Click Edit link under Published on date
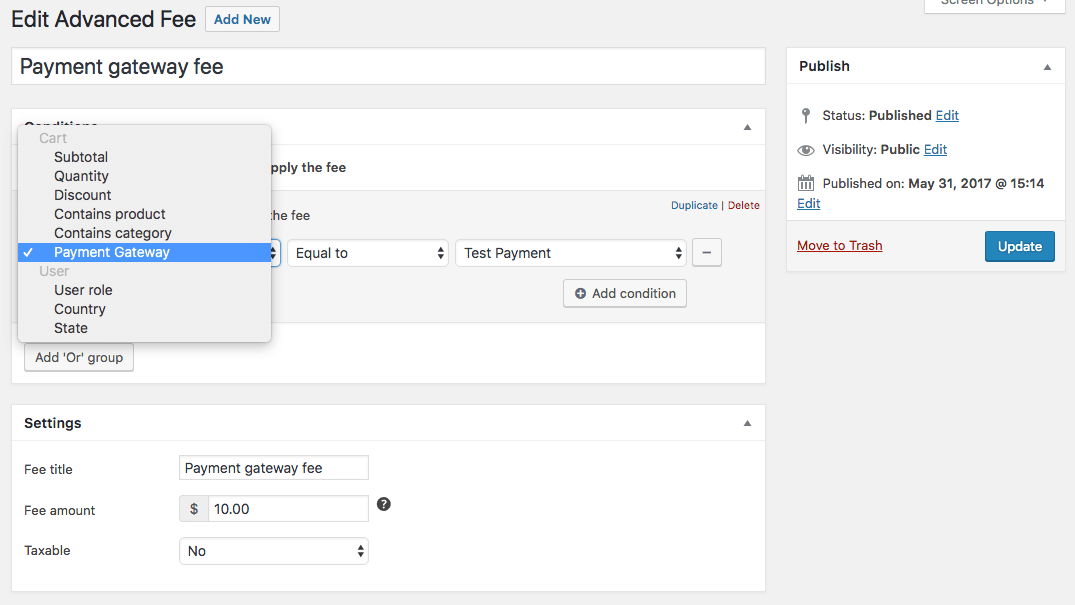Viewport: 1075px width, 605px height. point(808,204)
